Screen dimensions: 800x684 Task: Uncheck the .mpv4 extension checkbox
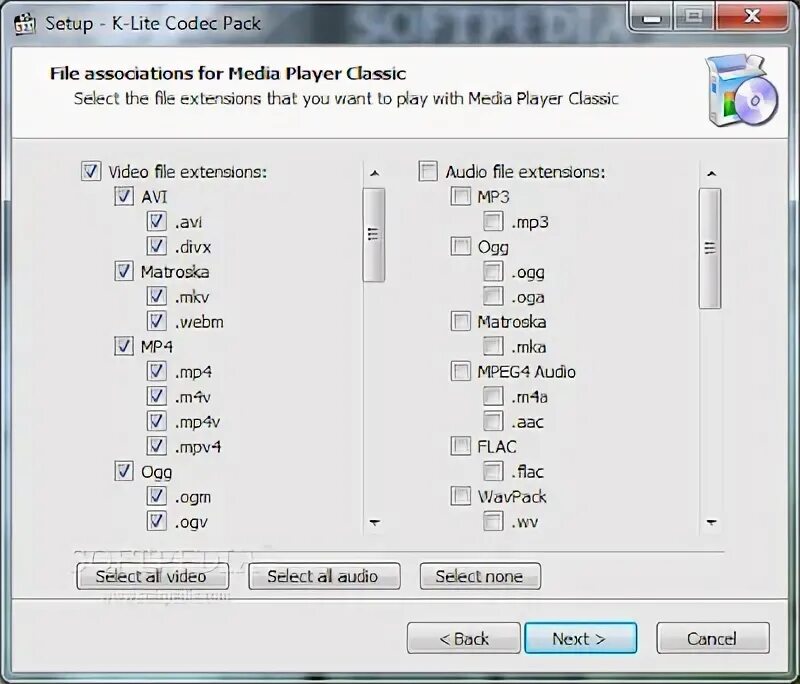157,446
